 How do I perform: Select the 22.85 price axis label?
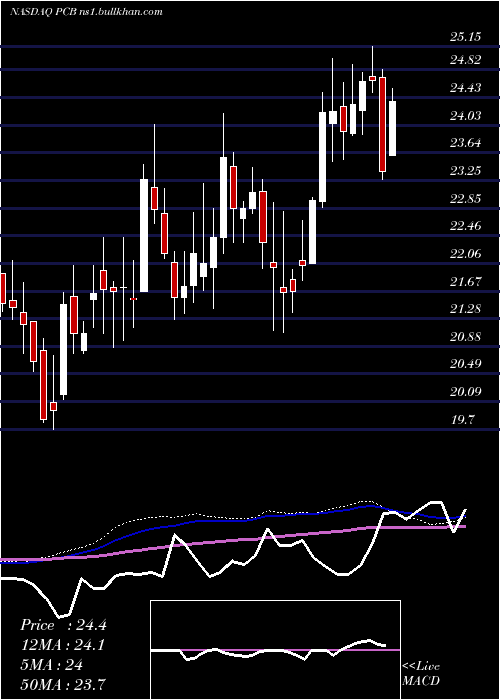point(466,199)
